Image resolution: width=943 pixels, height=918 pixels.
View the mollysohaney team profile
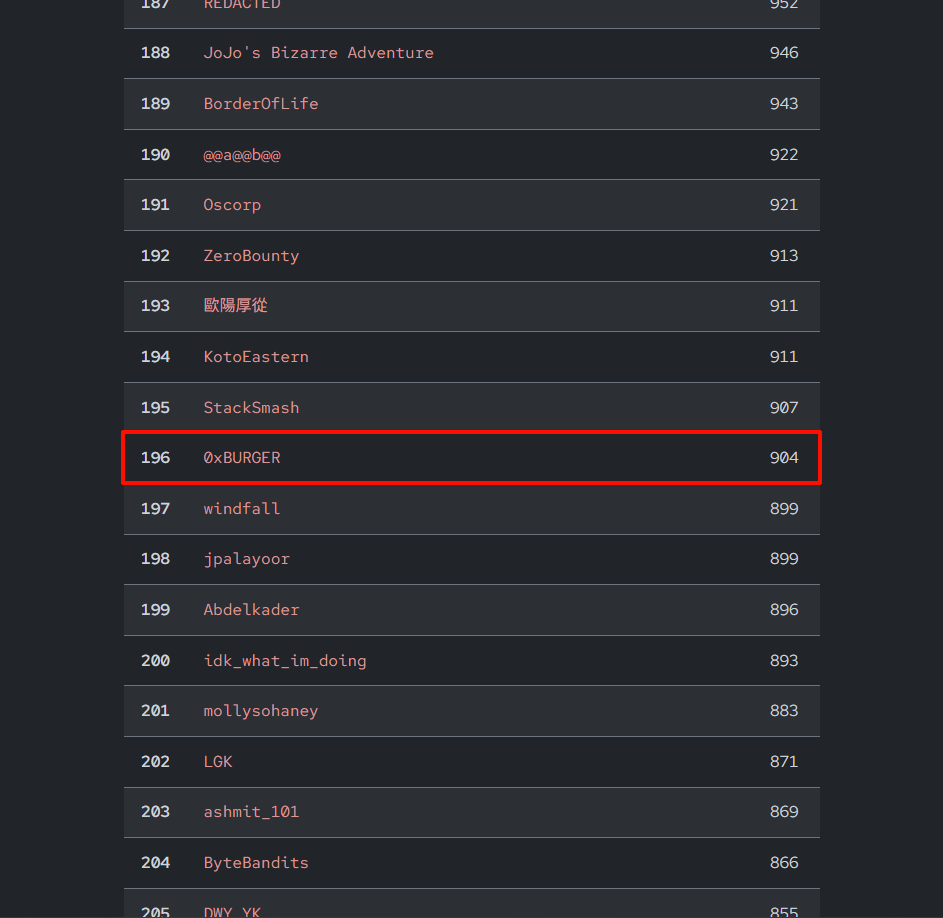(x=260, y=711)
